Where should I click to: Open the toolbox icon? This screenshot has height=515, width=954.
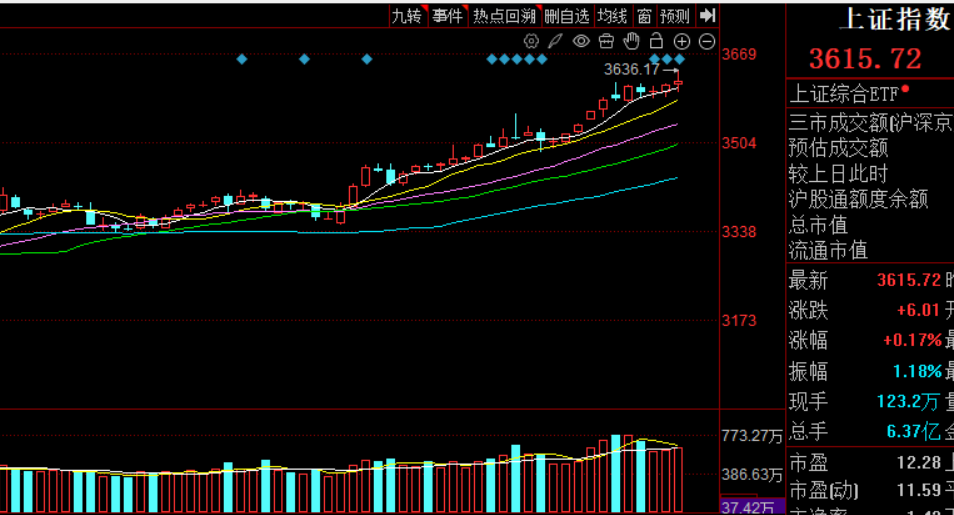[606, 41]
